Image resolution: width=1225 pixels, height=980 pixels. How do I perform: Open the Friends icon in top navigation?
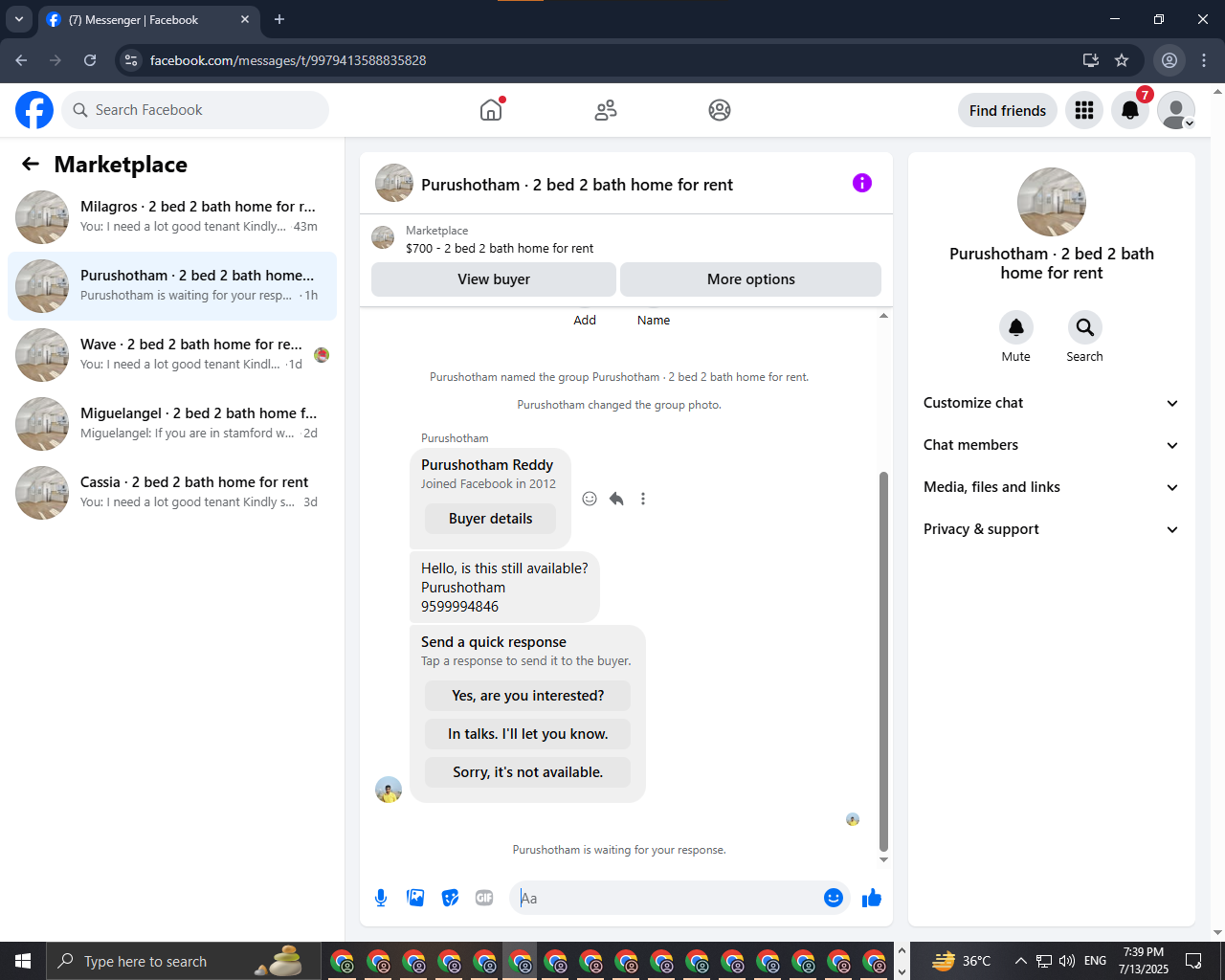[x=606, y=110]
